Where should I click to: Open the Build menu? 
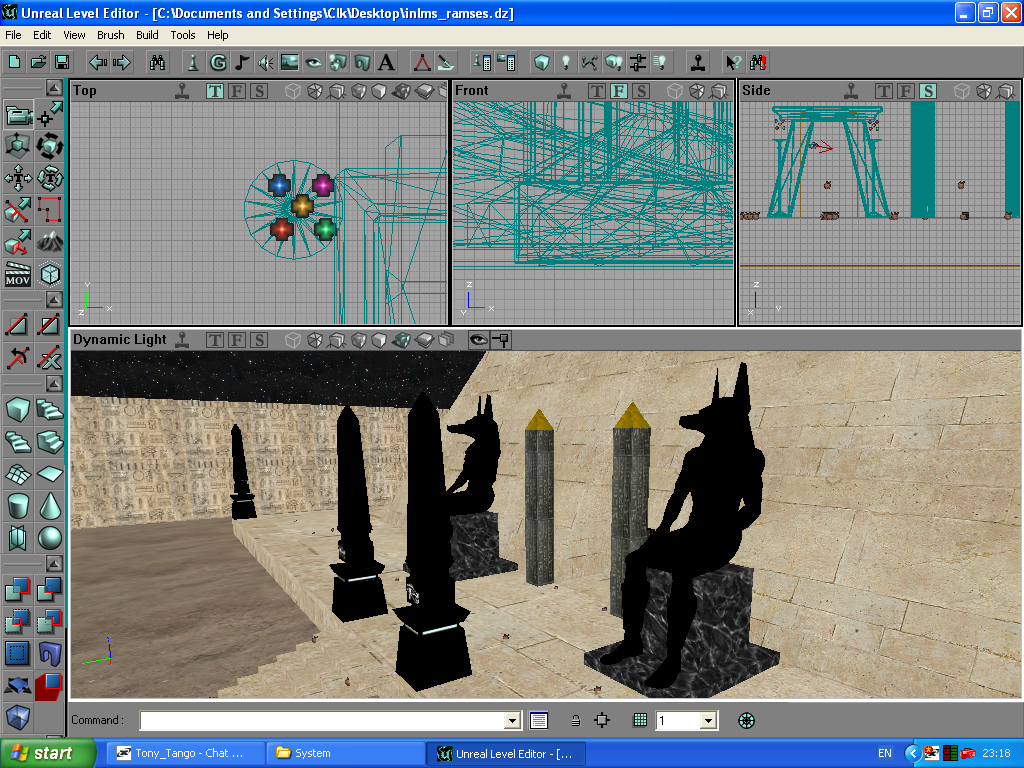pyautogui.click(x=148, y=35)
